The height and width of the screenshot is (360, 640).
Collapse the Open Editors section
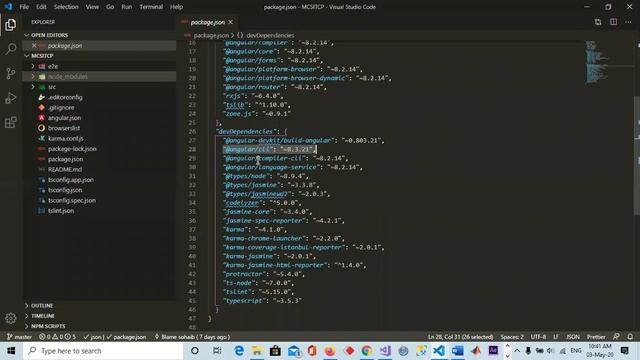point(27,35)
